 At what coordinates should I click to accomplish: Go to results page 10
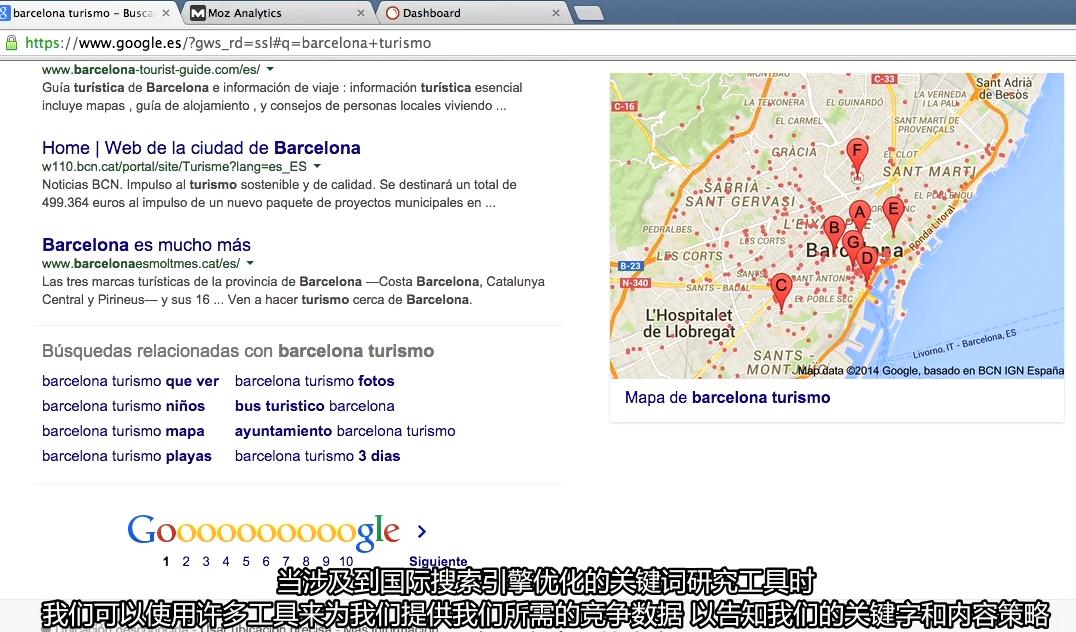pos(346,561)
